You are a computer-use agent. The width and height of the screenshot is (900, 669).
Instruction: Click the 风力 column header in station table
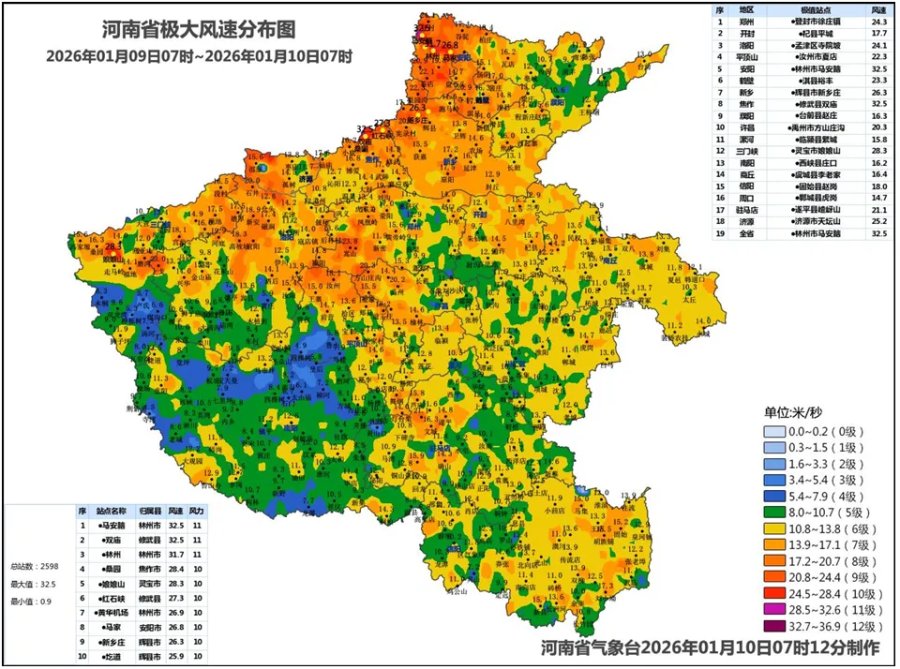pos(197,510)
